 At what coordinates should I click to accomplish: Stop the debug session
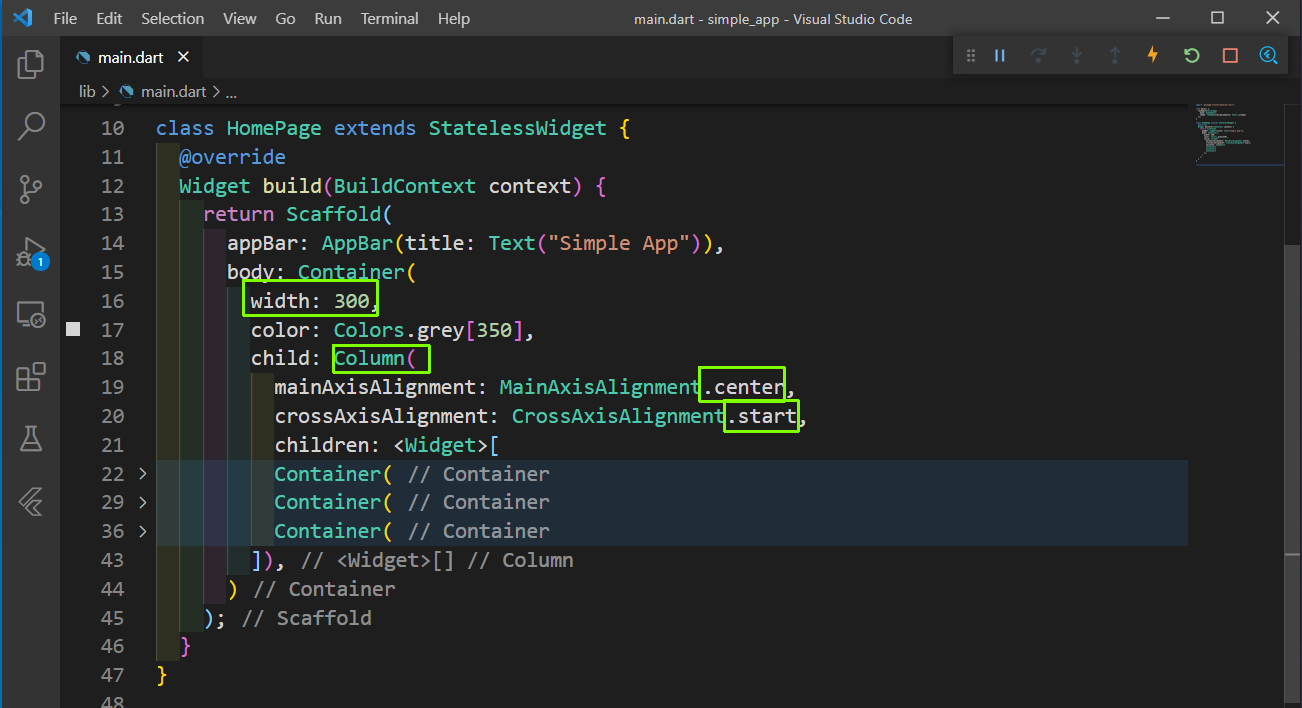click(x=1230, y=56)
